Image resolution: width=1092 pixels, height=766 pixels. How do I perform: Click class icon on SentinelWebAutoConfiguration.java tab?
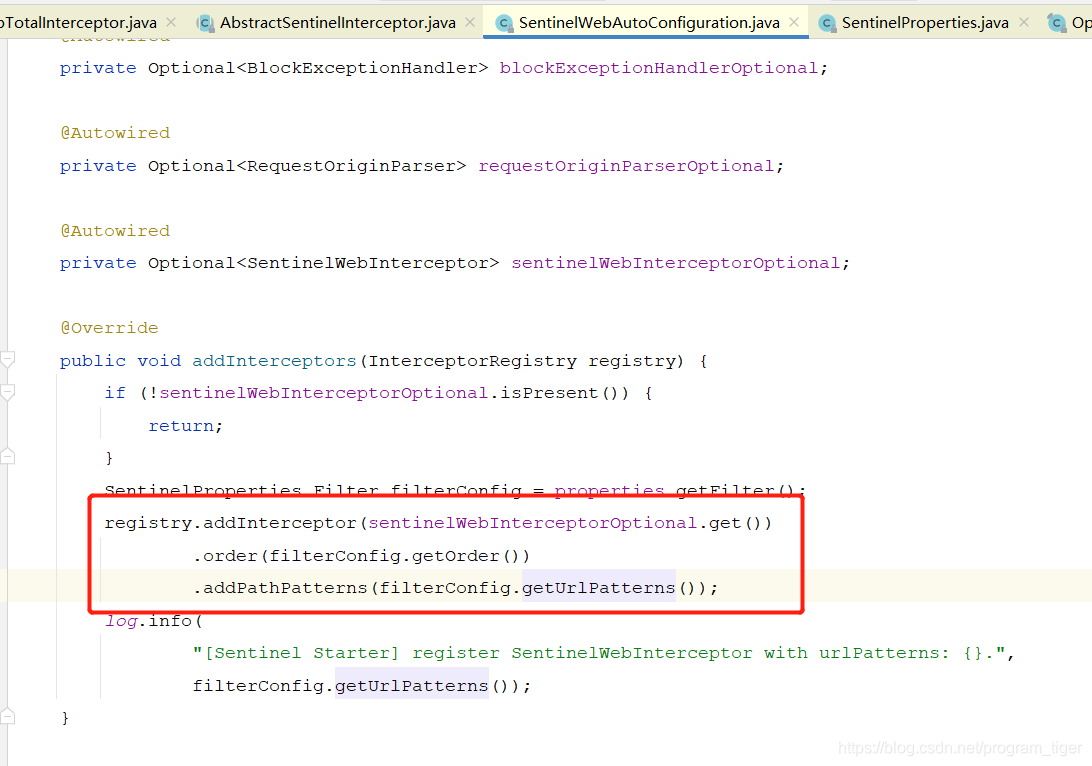504,24
